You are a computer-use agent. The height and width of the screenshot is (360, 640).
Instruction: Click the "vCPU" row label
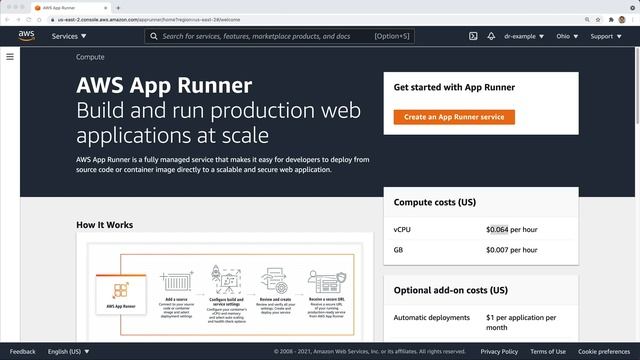click(x=402, y=229)
